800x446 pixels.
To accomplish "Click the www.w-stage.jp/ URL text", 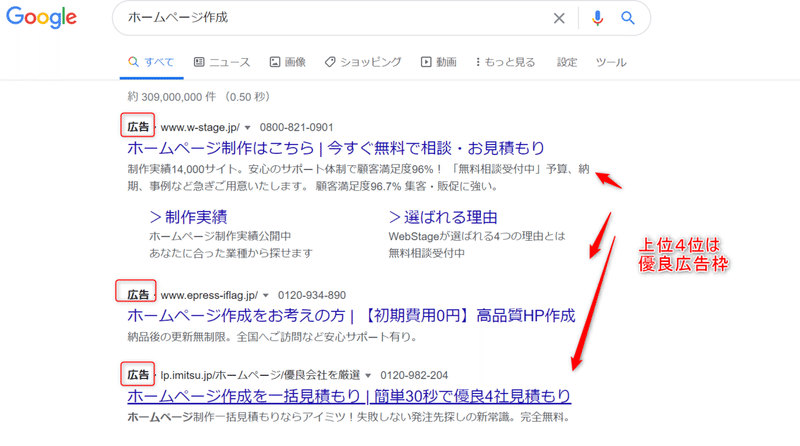I will [x=200, y=128].
